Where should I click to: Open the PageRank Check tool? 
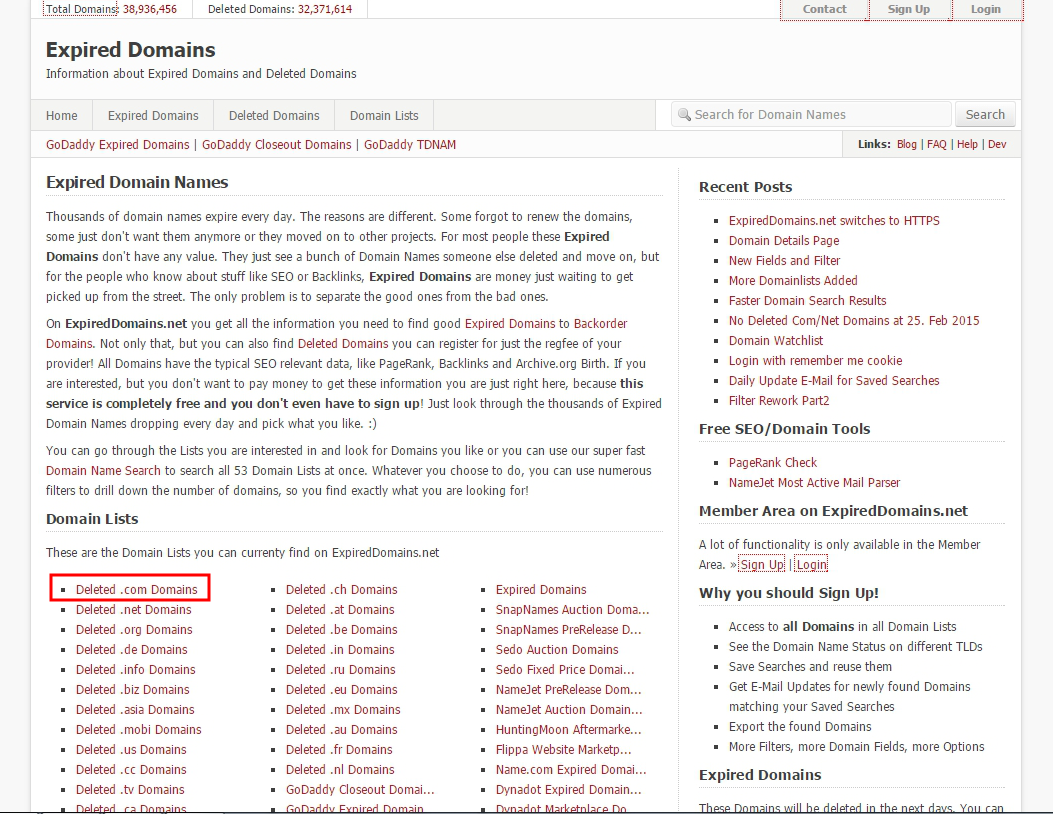pos(773,462)
